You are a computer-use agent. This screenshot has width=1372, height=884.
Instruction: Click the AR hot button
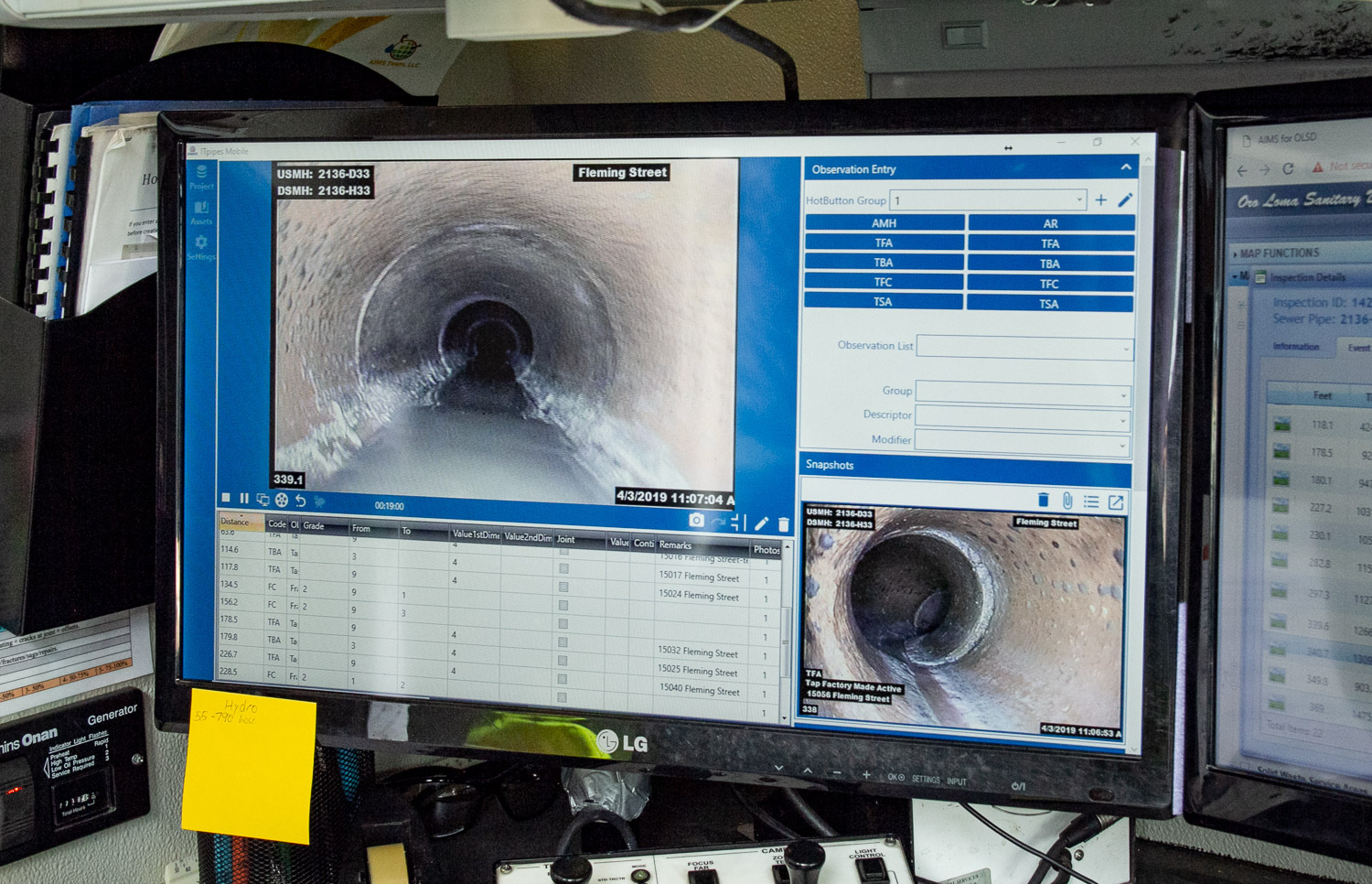pos(1051,223)
